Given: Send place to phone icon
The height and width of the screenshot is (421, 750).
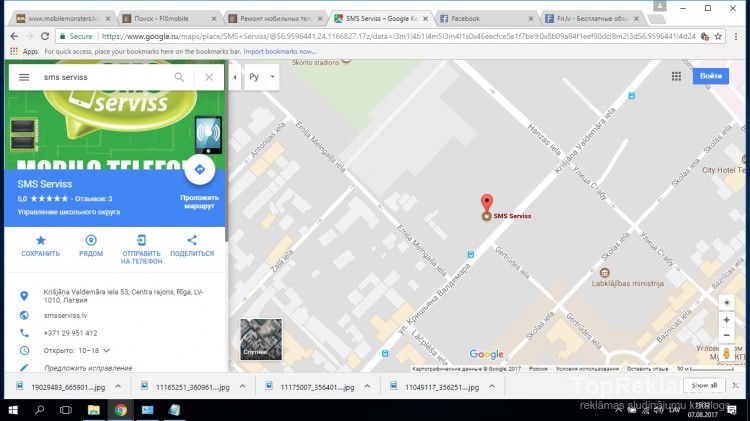Looking at the screenshot, I should click(141, 241).
